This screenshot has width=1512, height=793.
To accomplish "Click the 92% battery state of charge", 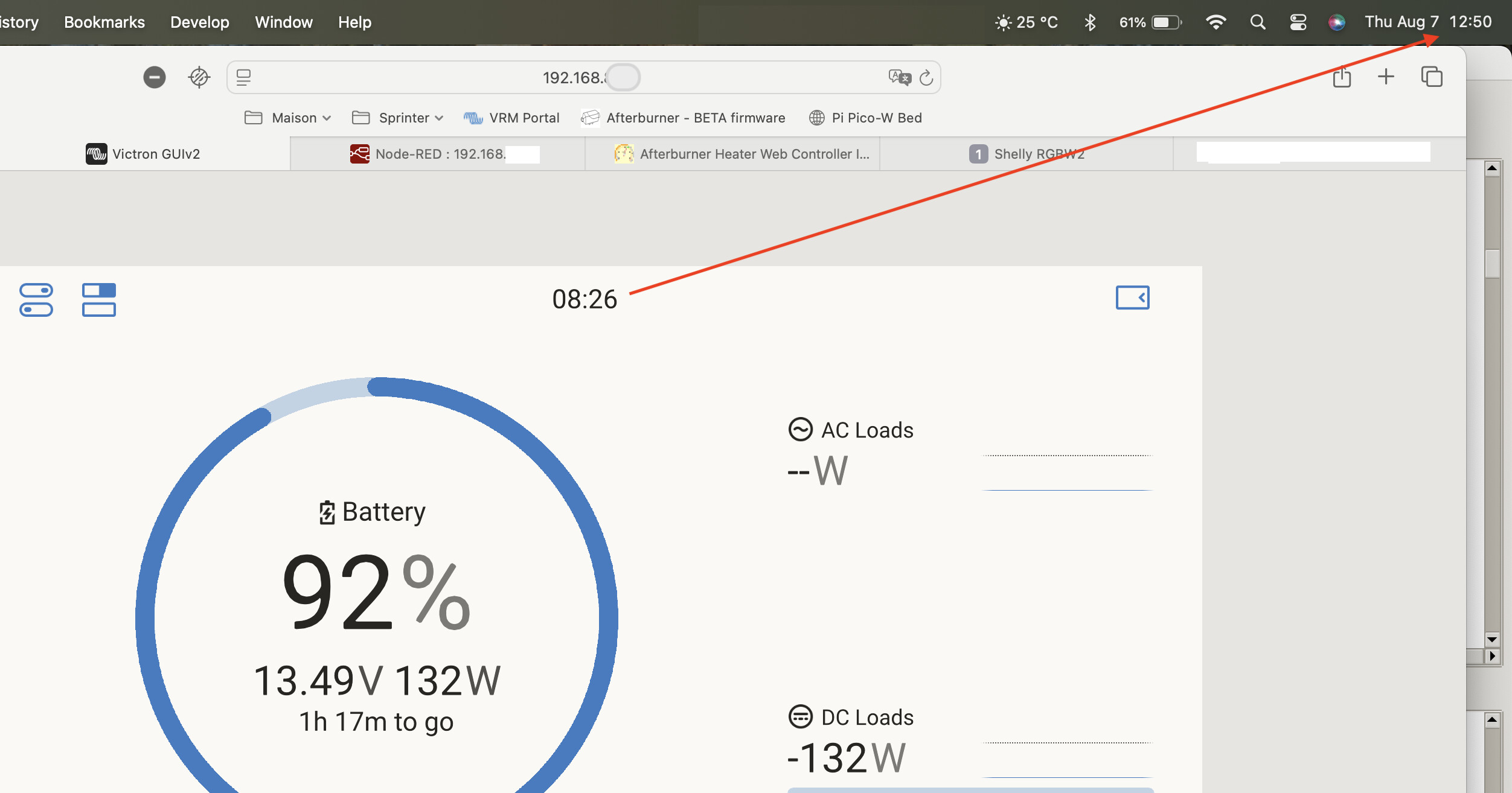I will pyautogui.click(x=376, y=591).
